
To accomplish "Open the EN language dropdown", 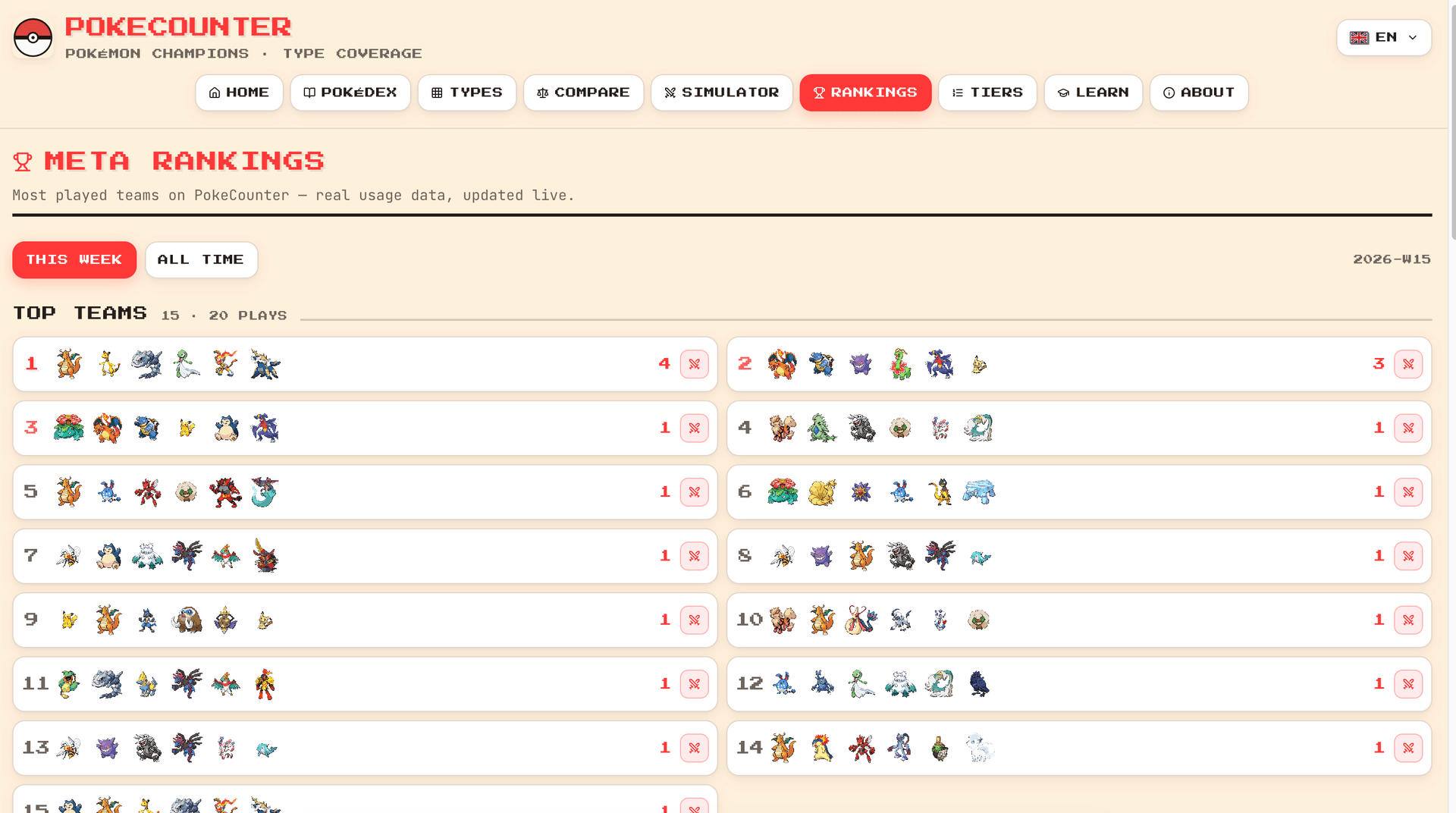I will click(1384, 37).
